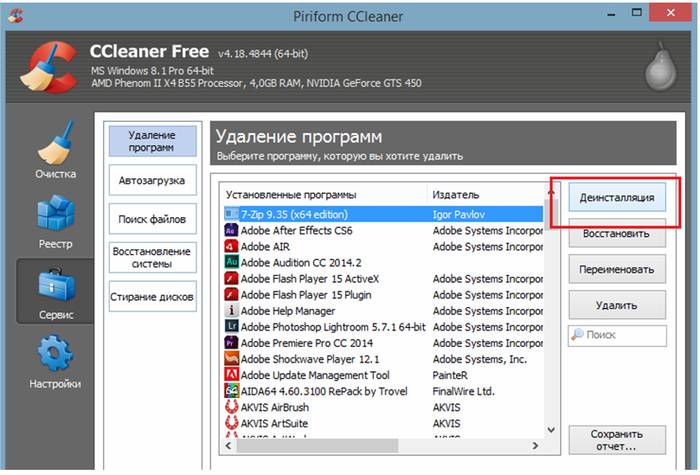Image resolution: width=700 pixels, height=475 pixels.
Task: Click the Adobe Premiere Pro icon
Action: (x=231, y=342)
